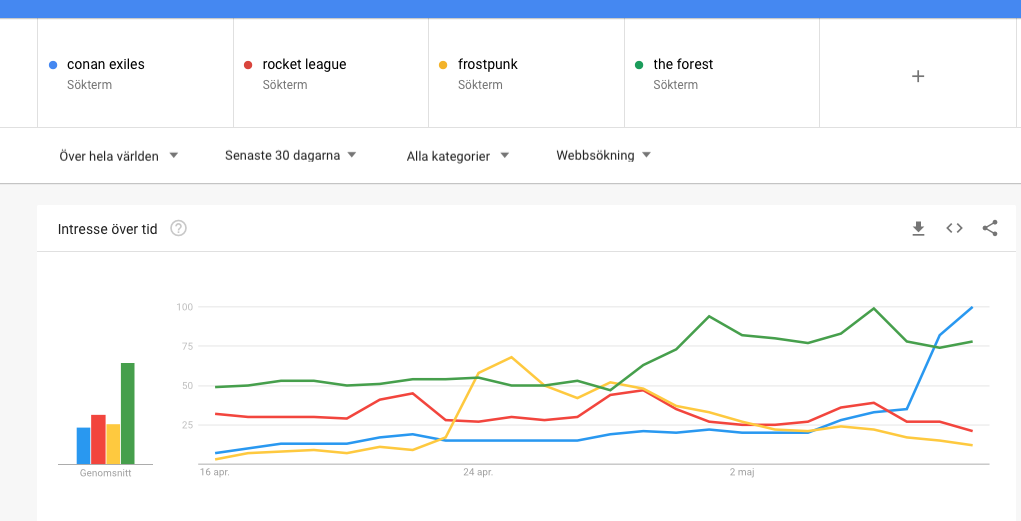Screen dimensions: 1021x521
Task: Click the yellow average bar
Action: click(113, 444)
